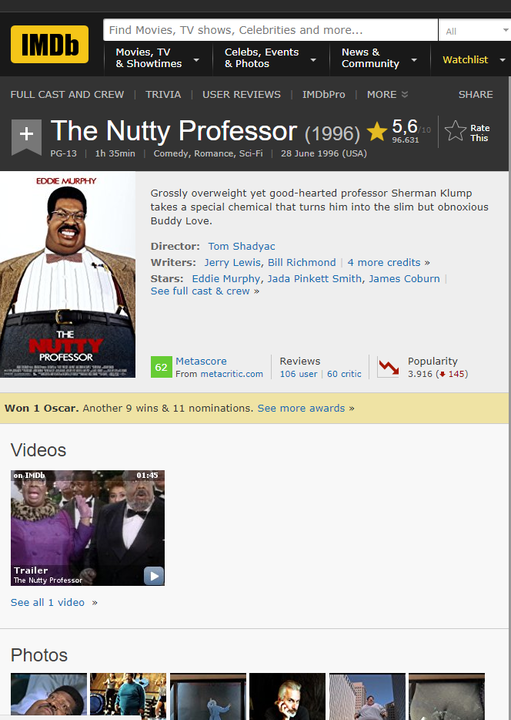Click in the Find Movies search field

[270, 30]
